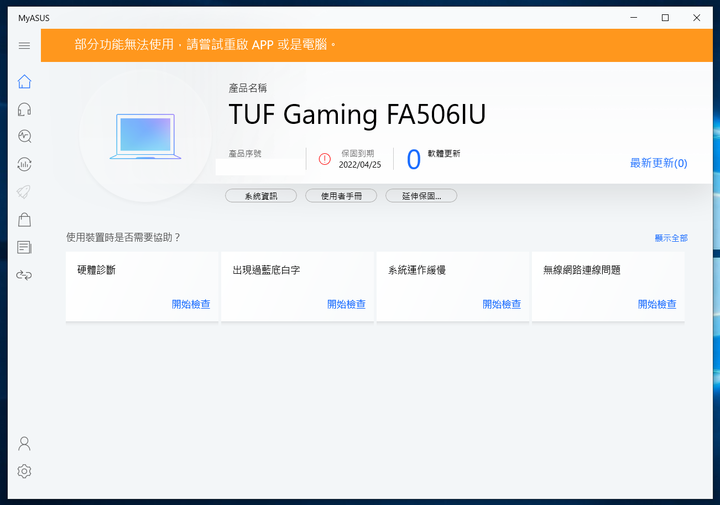Open Live Update gauge icon in sidebar
720x505 pixels.
point(24,164)
